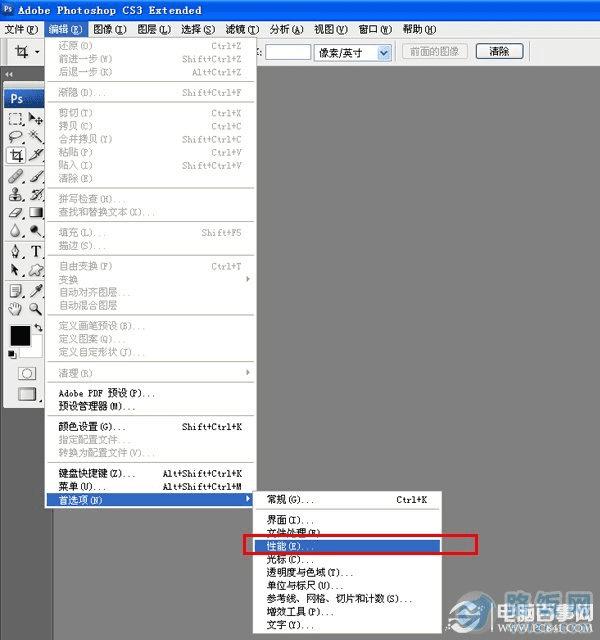Click the resolution input field
This screenshot has width=600, height=640.
click(288, 52)
